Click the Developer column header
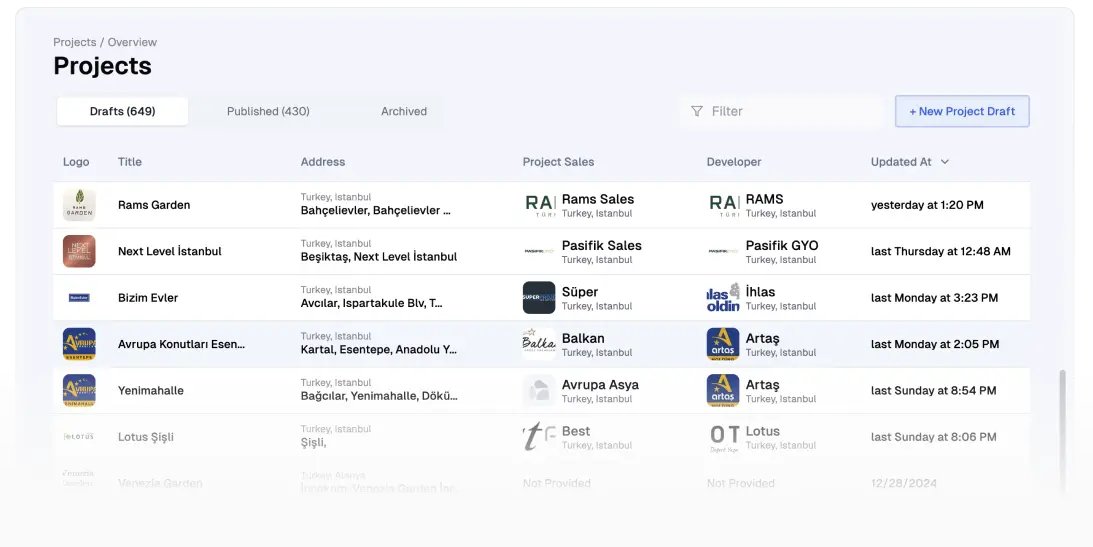This screenshot has height=547, width=1093. pos(734,162)
